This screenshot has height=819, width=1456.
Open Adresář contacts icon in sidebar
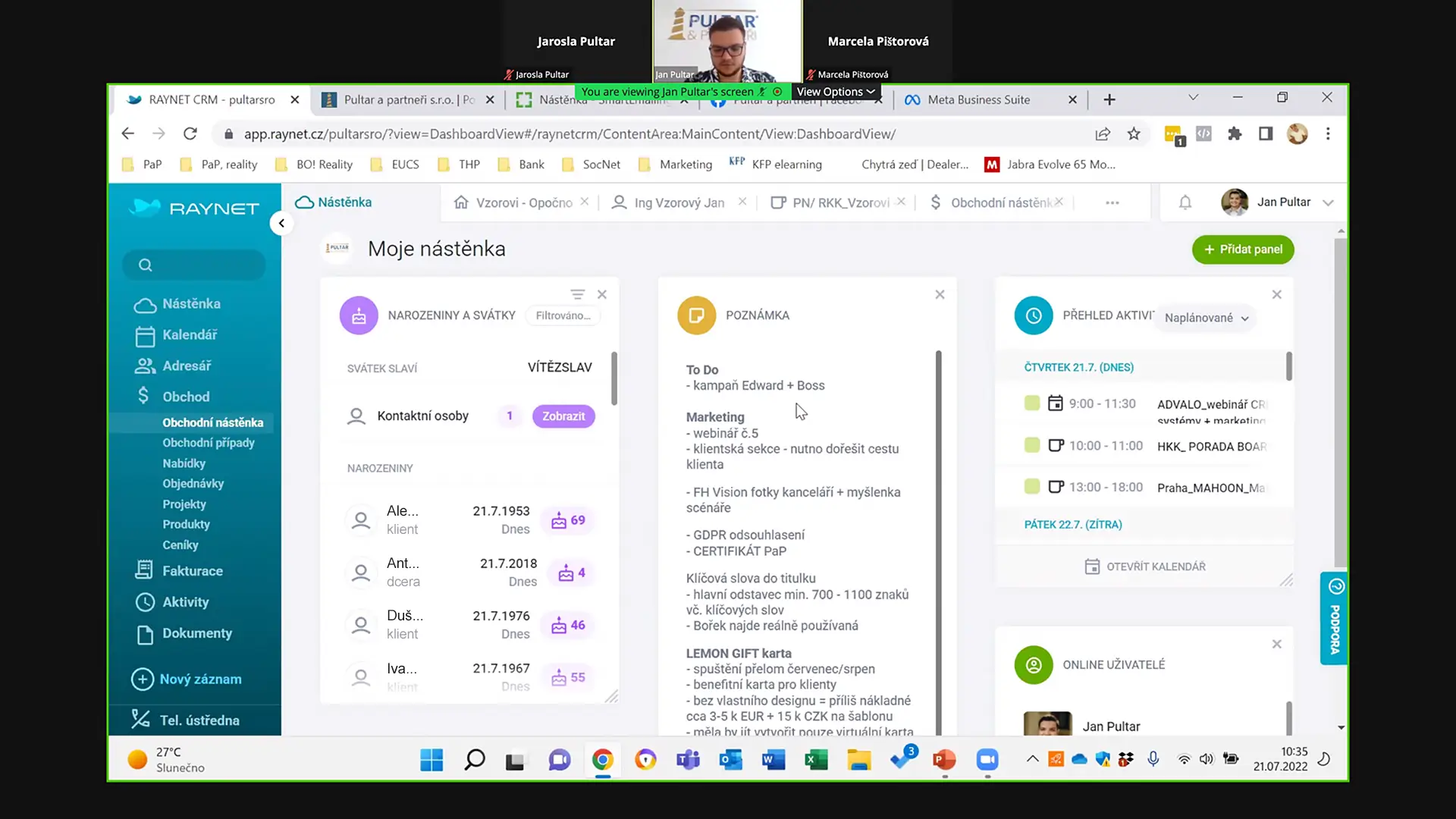pos(144,366)
